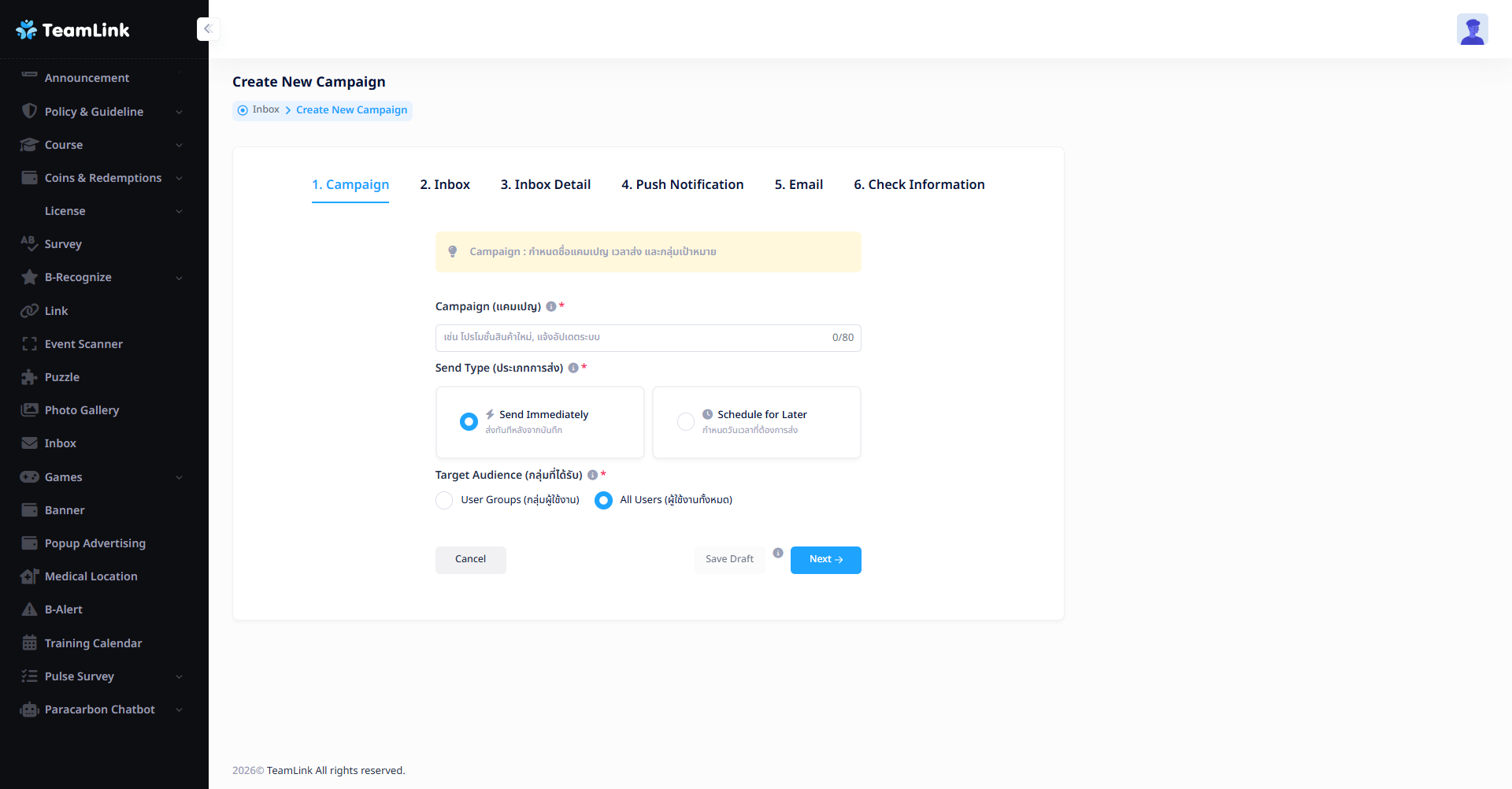Go to the Check Information tab
The image size is (1512, 789).
(918, 184)
